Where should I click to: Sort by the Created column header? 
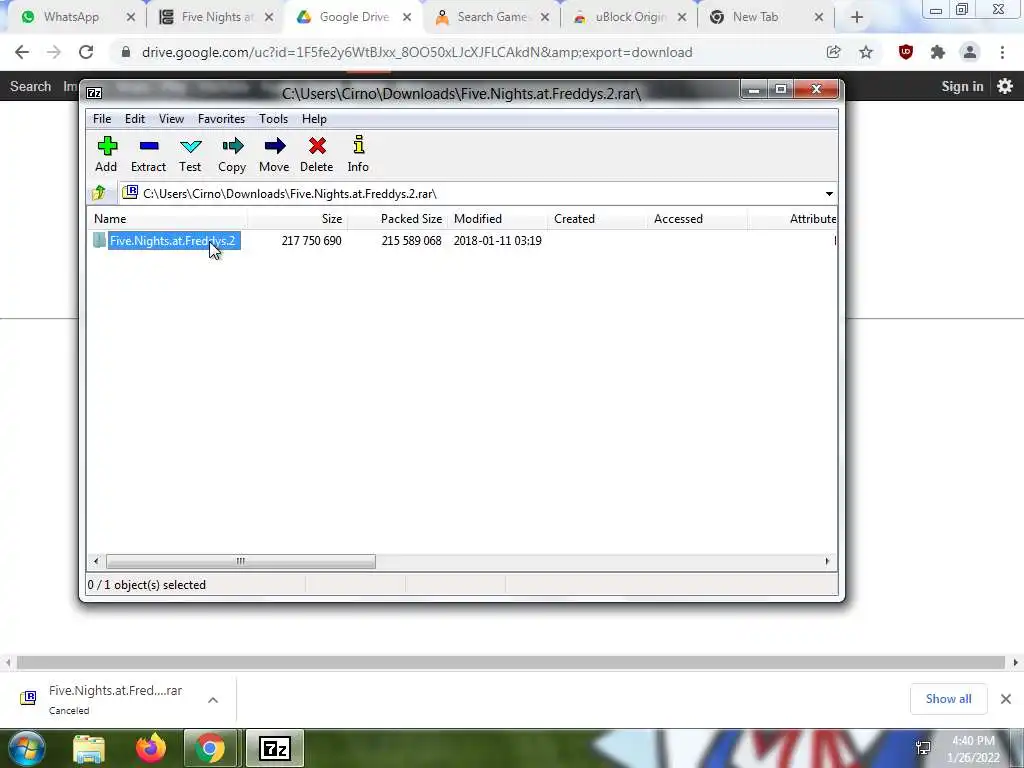pos(597,219)
